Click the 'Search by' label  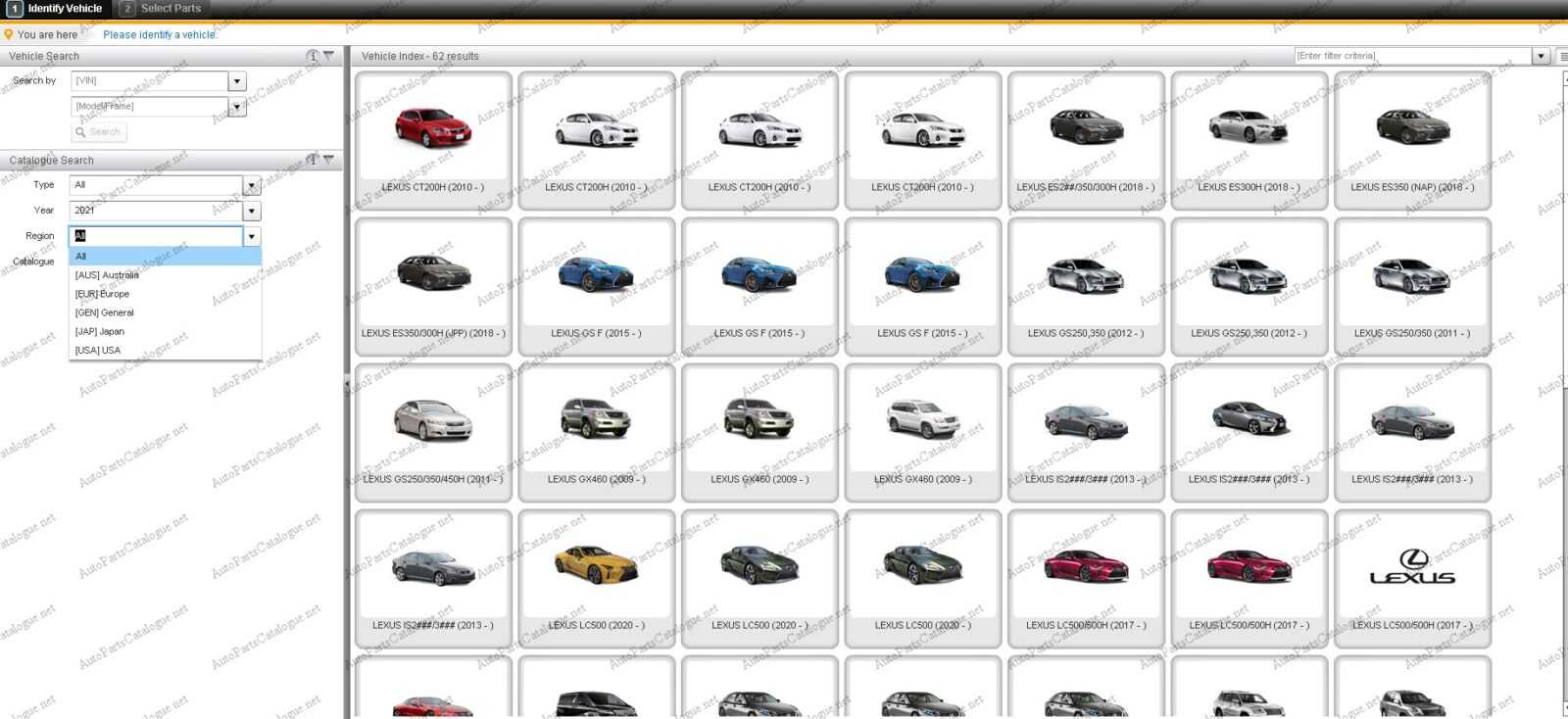pos(34,80)
